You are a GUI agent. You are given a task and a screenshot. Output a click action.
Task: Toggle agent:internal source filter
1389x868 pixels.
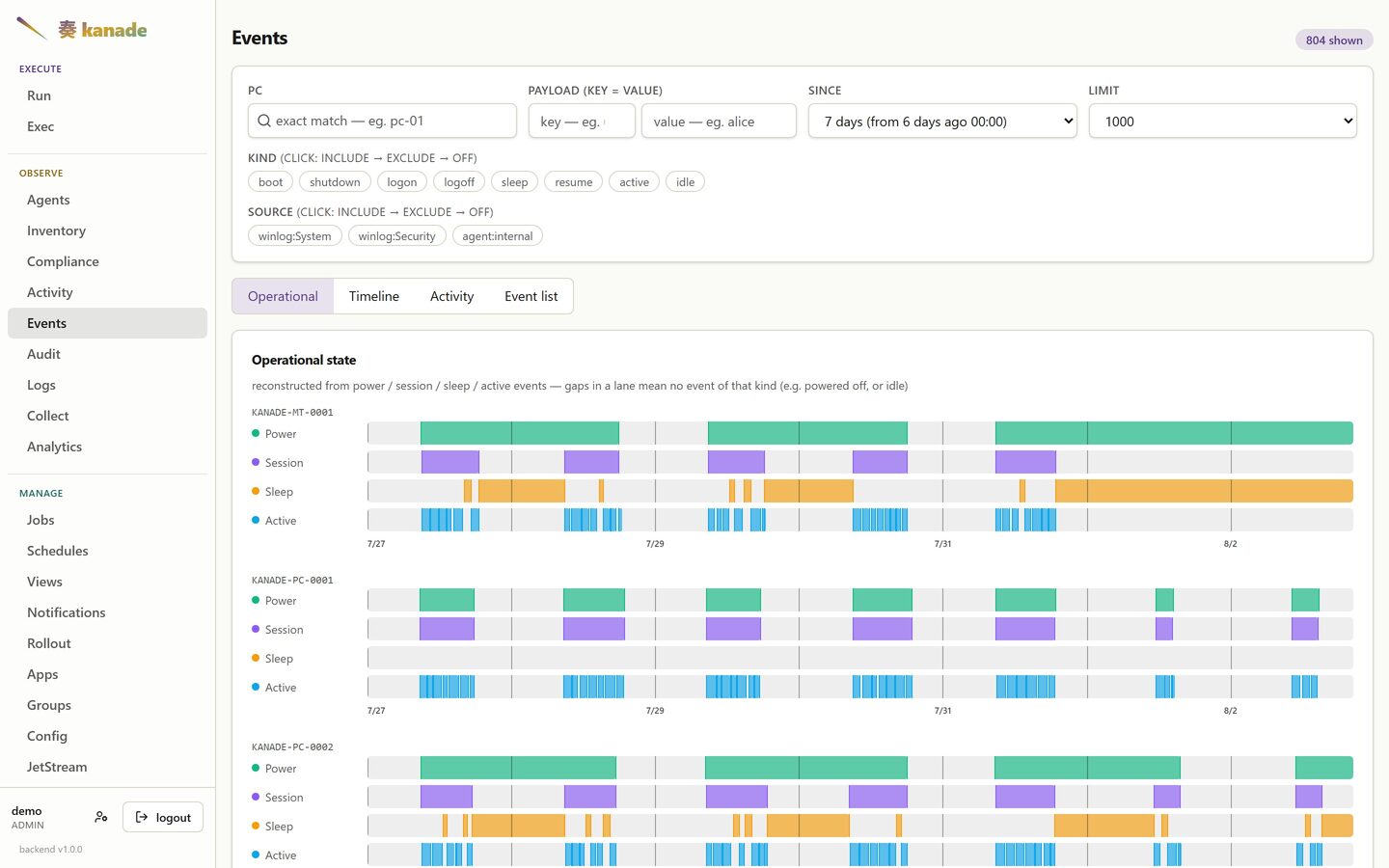tap(498, 236)
